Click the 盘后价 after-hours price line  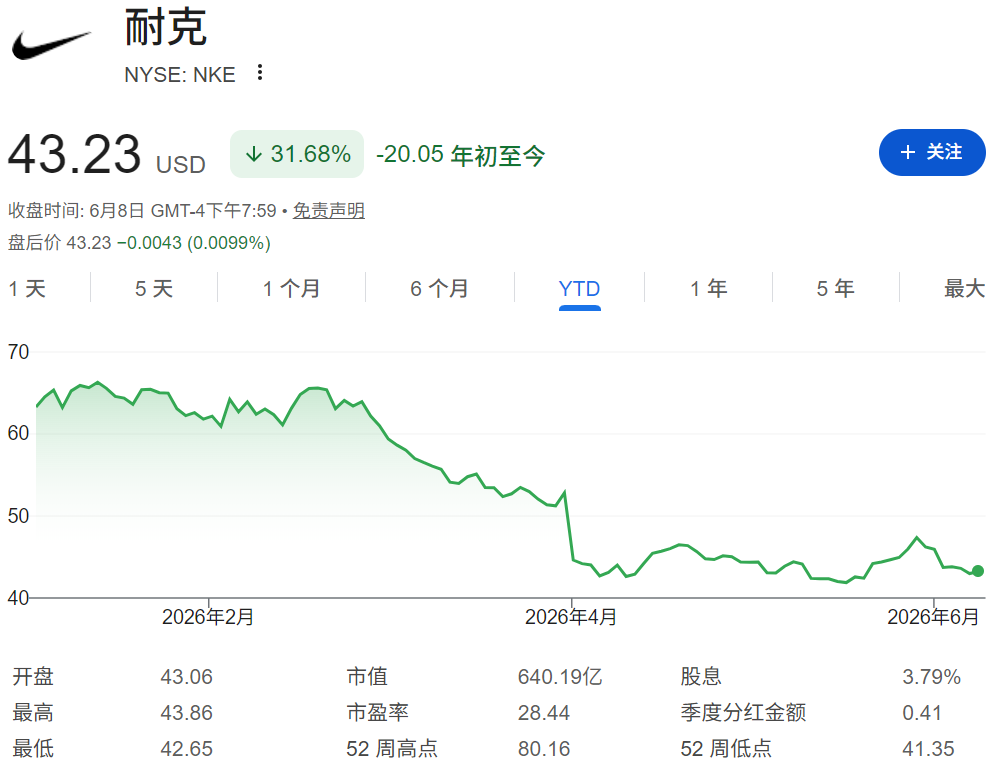pyautogui.click(x=139, y=243)
